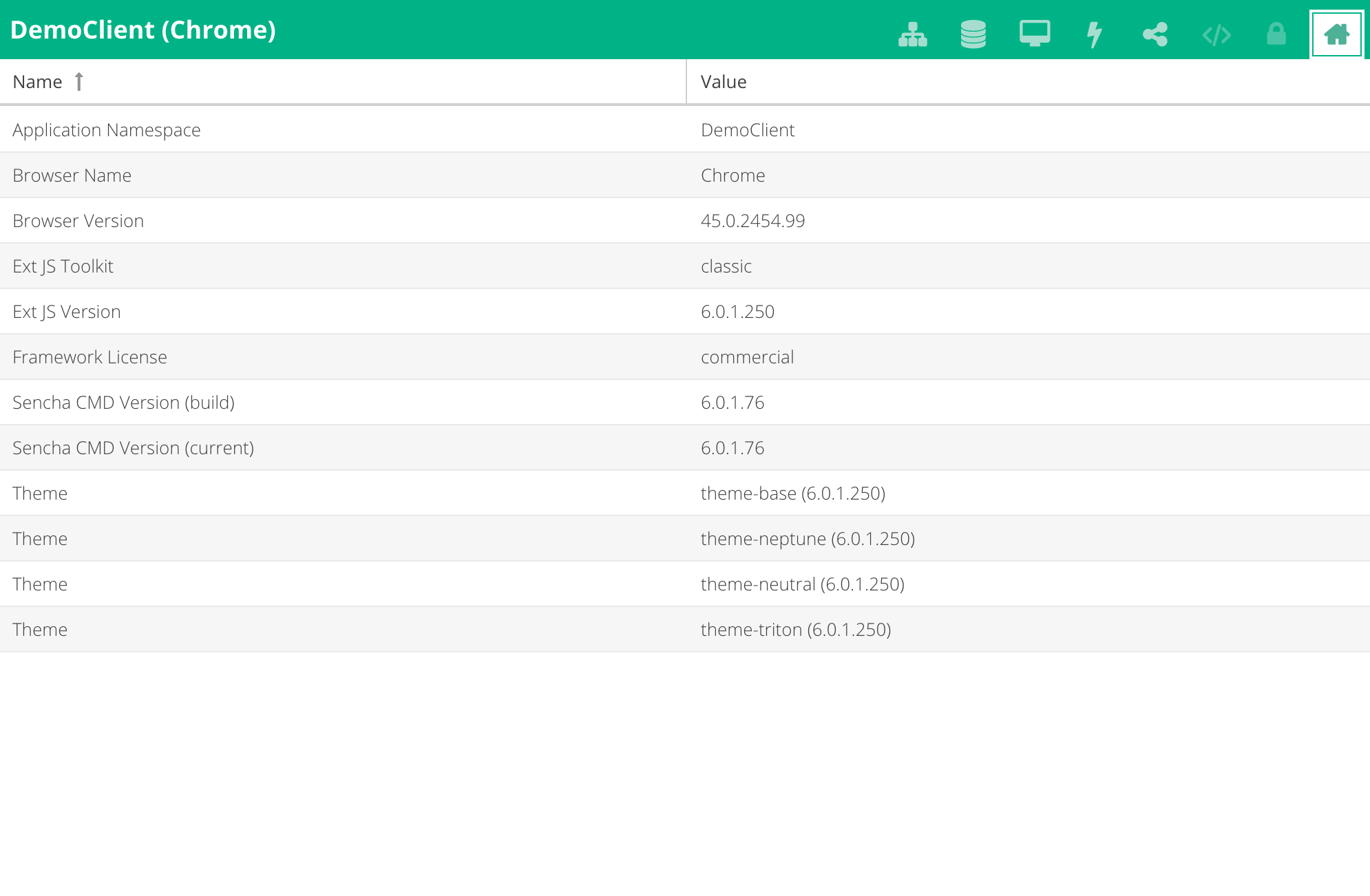
Task: Click 6.0.1.76 value in current row
Action: pos(733,448)
